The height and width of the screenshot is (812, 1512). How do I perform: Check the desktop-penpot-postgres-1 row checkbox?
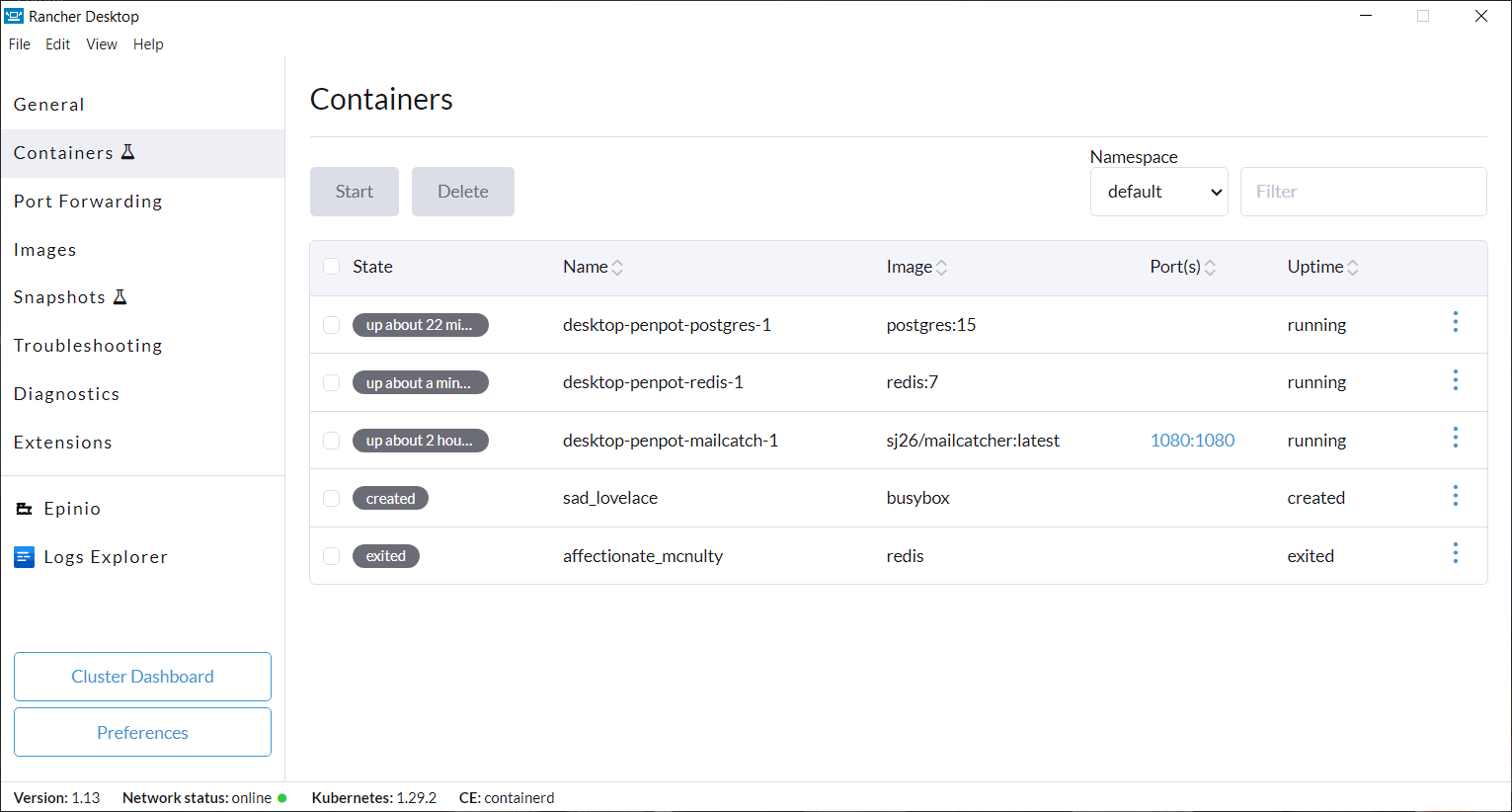point(332,325)
